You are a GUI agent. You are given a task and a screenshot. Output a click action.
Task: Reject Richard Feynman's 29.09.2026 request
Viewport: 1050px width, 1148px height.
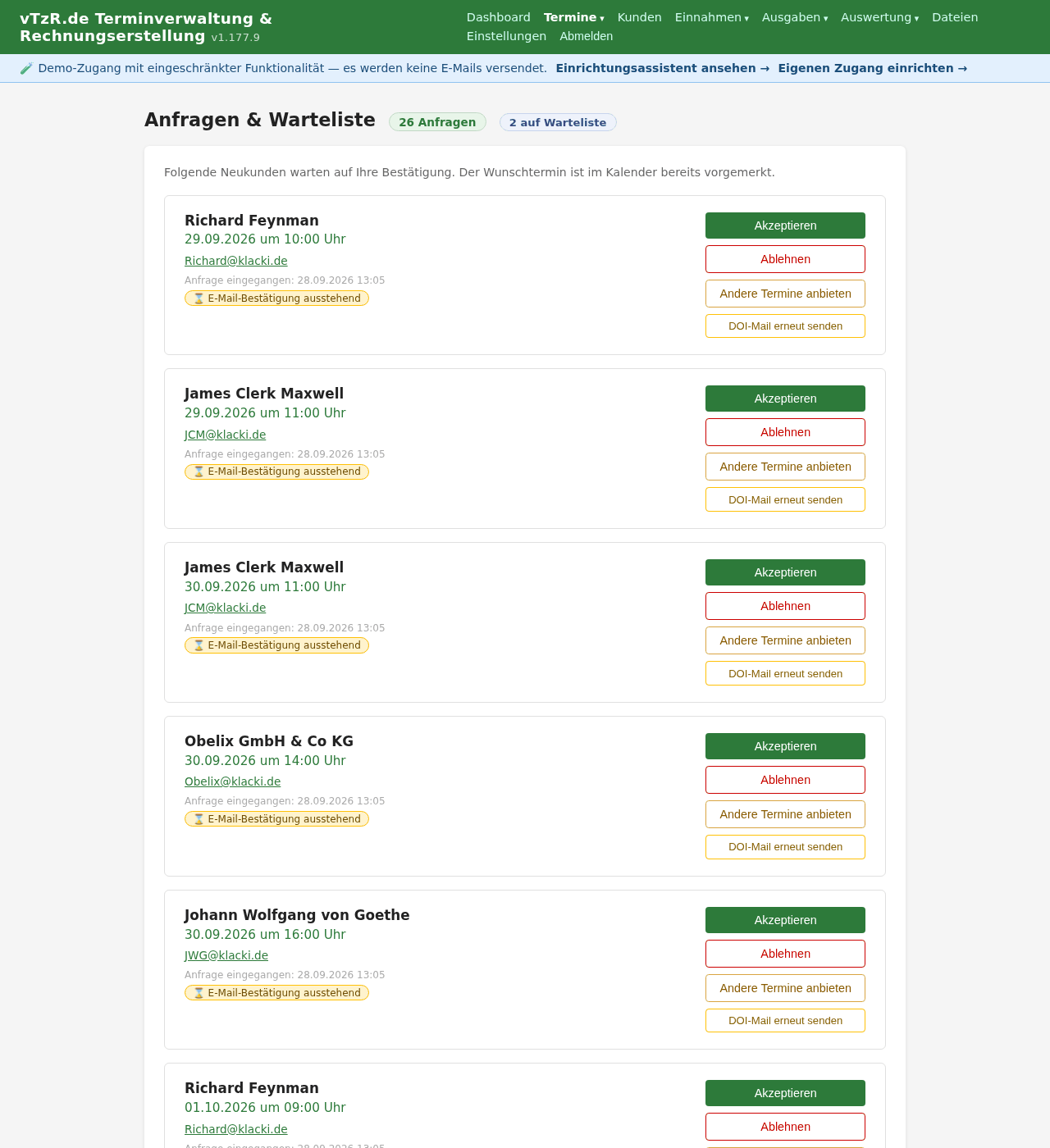[785, 259]
